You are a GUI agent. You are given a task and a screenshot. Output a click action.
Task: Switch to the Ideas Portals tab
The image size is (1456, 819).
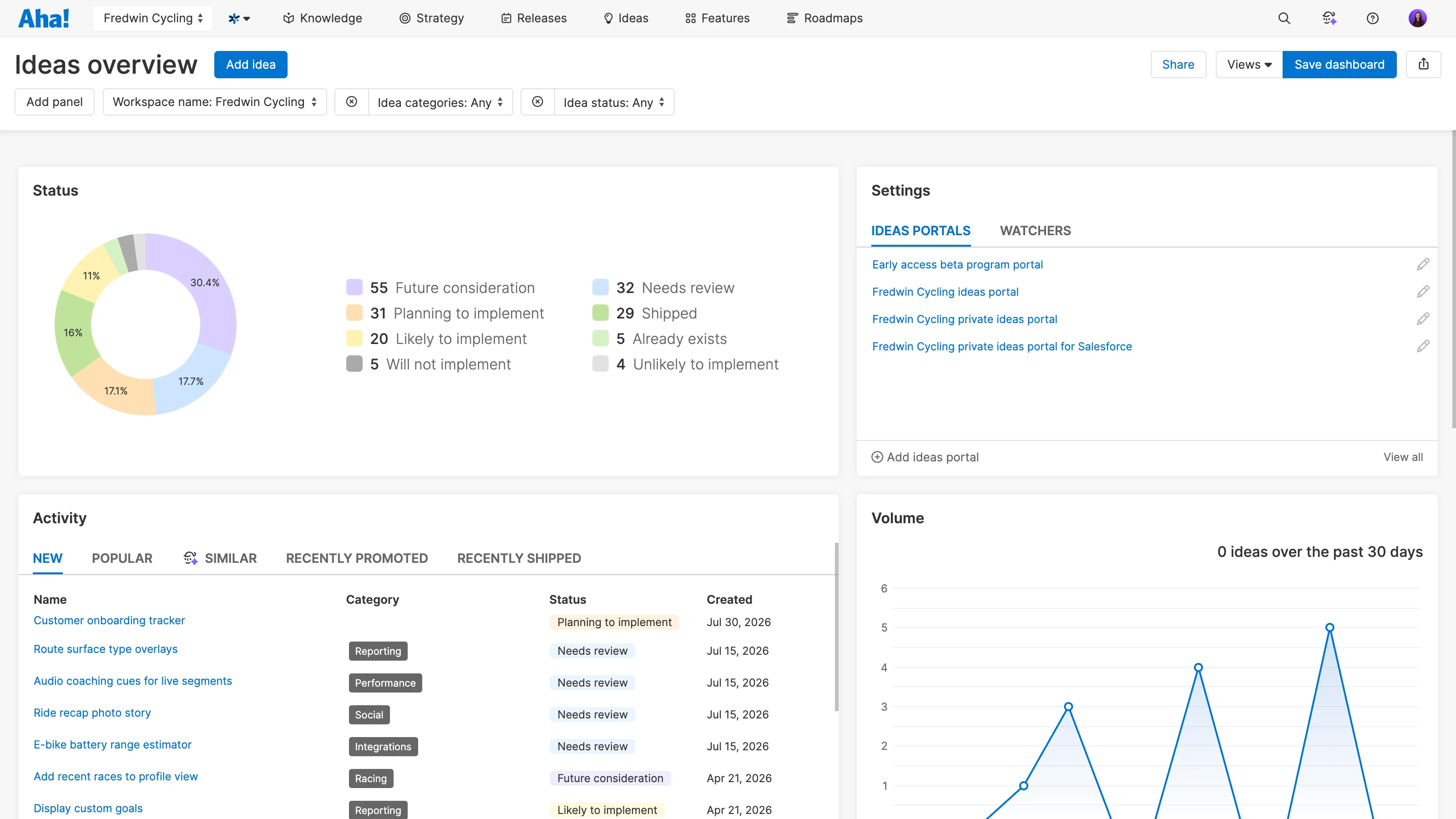click(x=921, y=231)
